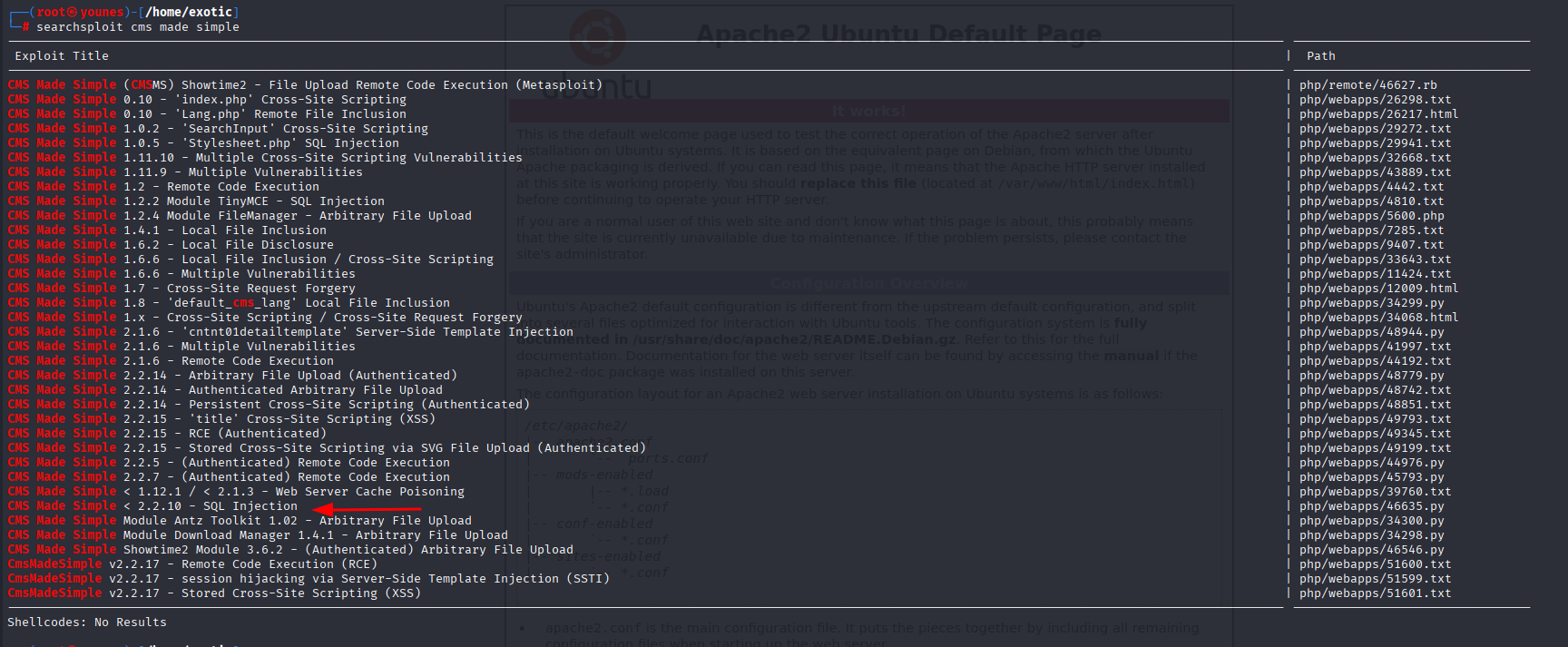Image resolution: width=1568 pixels, height=647 pixels.
Task: Select the 2.2.14 Arbitrary File Upload (Authenticated) row
Action: [x=232, y=376]
